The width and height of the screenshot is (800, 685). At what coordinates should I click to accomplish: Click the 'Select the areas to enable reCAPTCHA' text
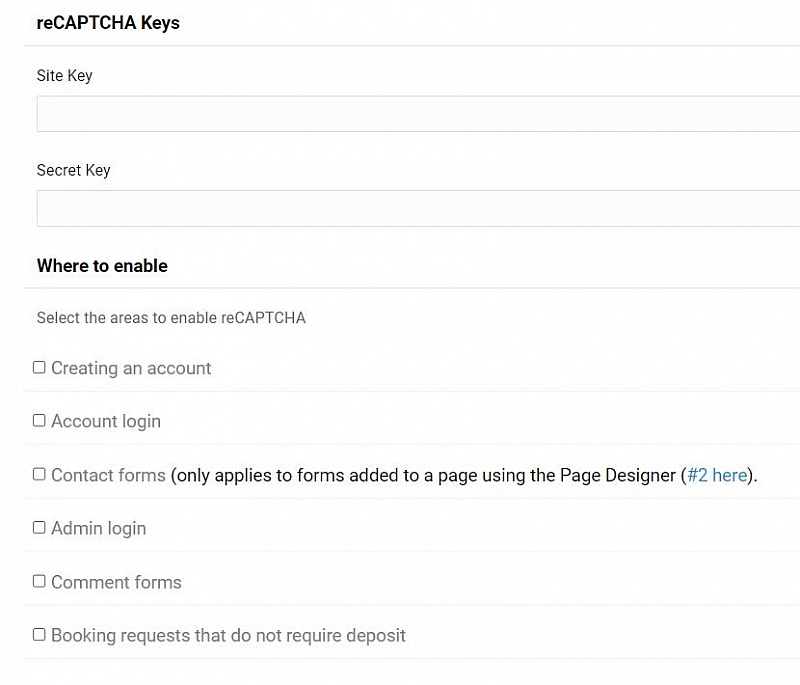click(171, 318)
